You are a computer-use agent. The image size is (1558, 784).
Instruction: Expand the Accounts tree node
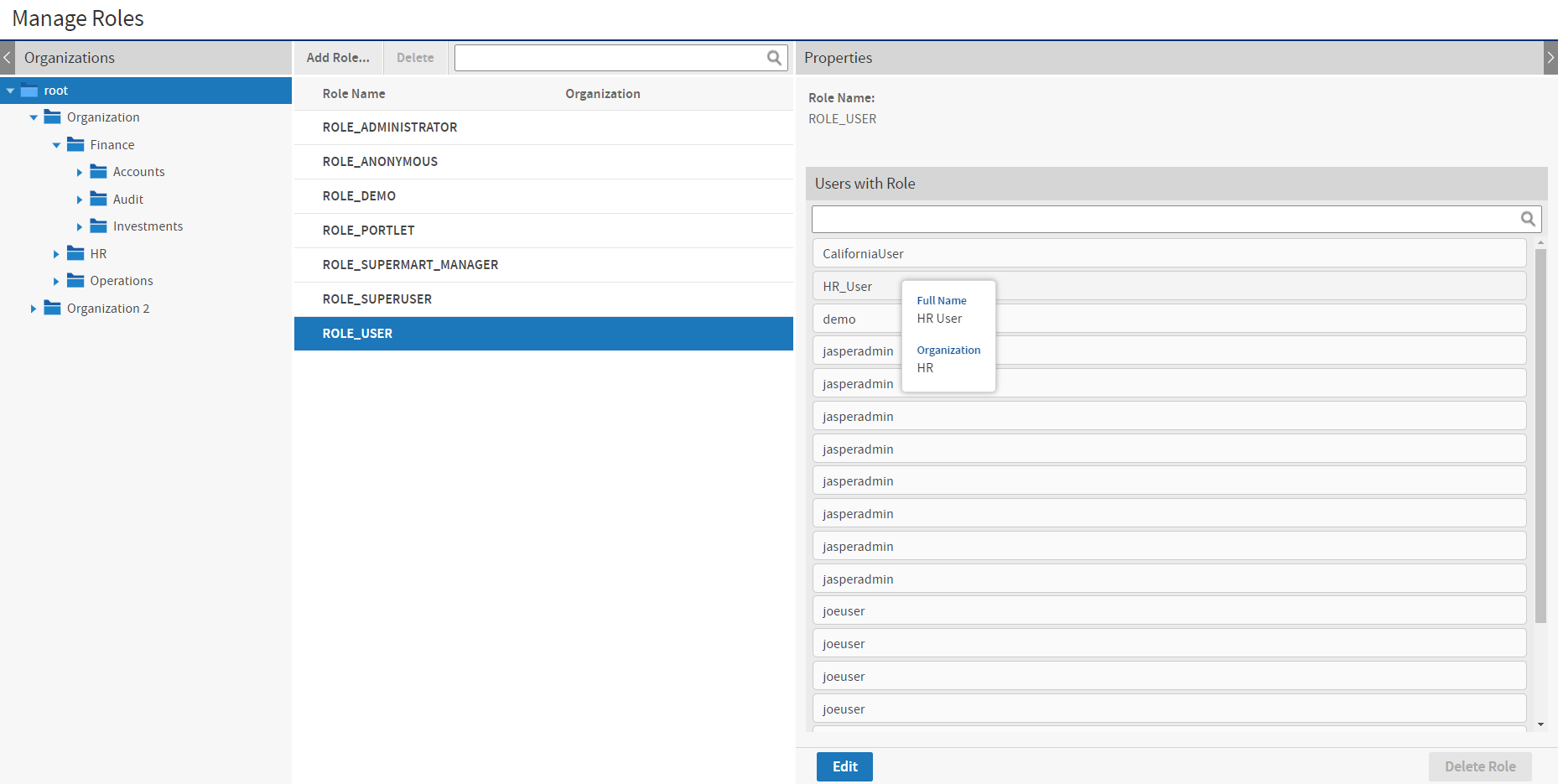pyautogui.click(x=80, y=172)
